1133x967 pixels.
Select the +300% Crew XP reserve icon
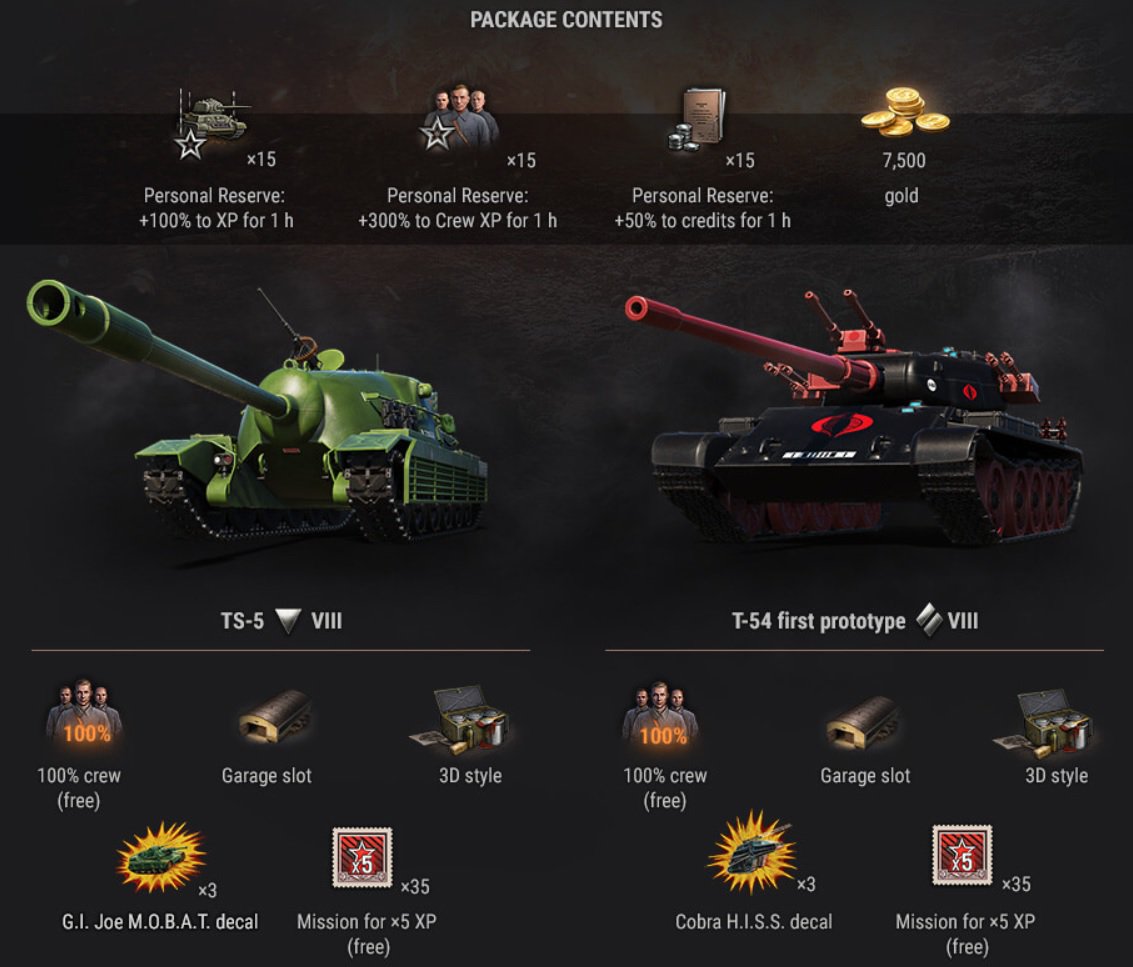[460, 119]
